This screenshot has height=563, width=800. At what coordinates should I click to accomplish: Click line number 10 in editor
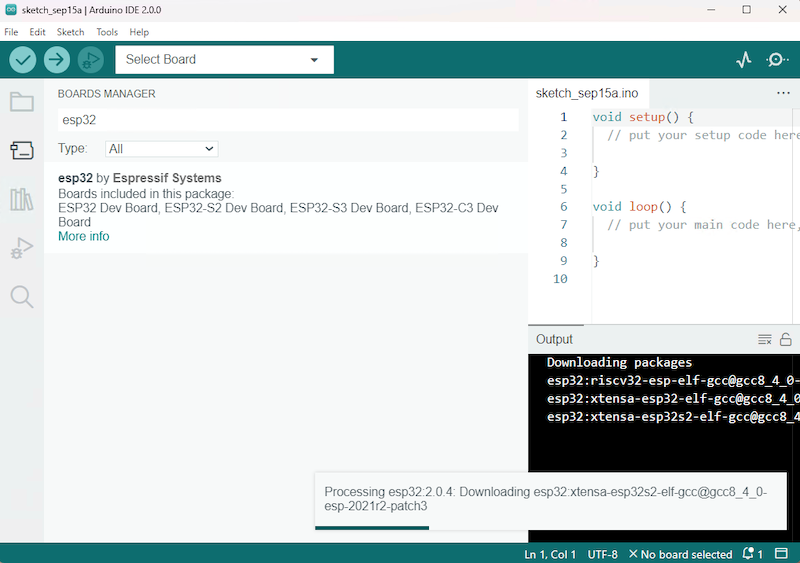[560, 279]
